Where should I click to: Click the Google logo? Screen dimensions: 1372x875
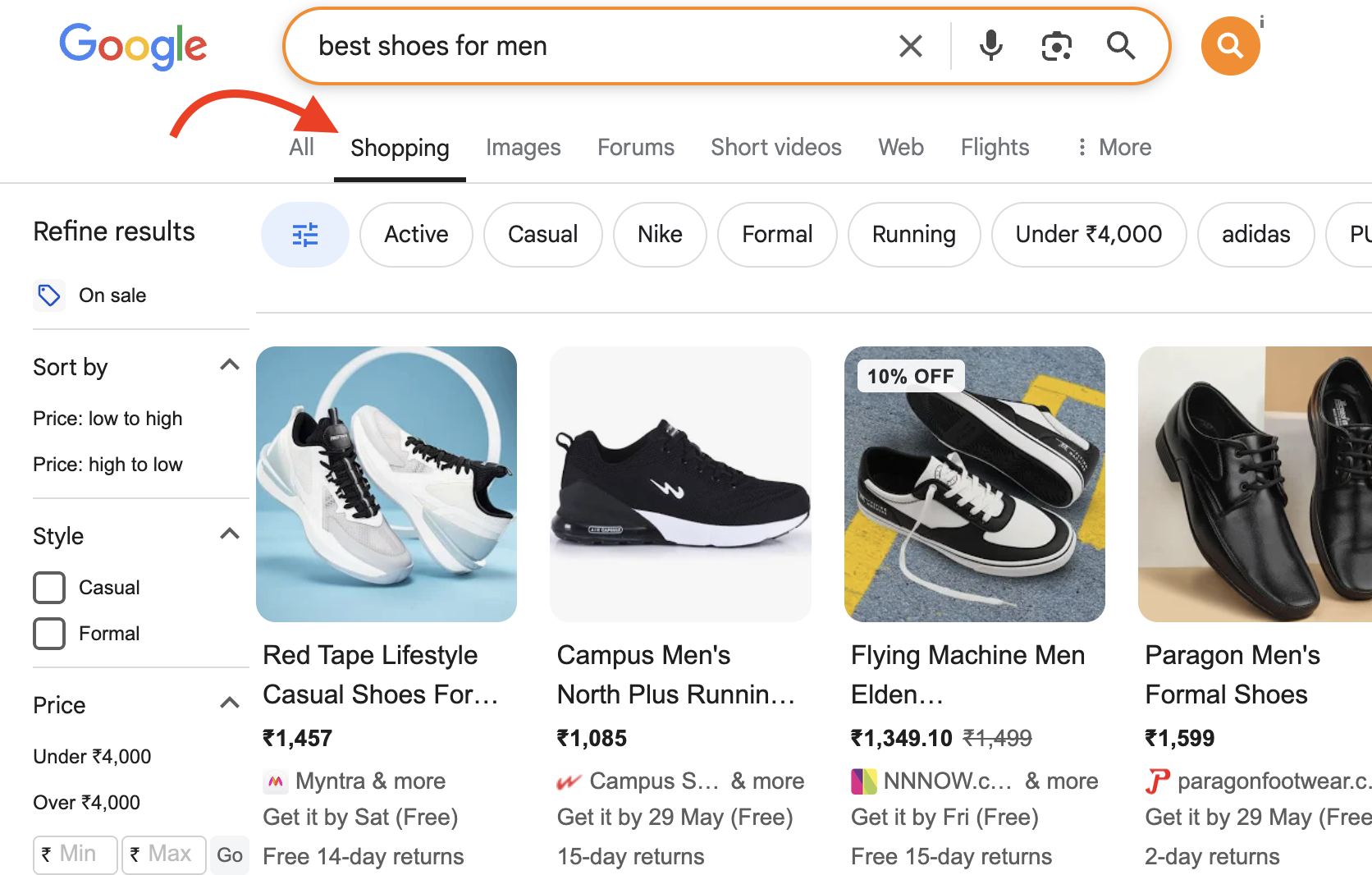133,46
